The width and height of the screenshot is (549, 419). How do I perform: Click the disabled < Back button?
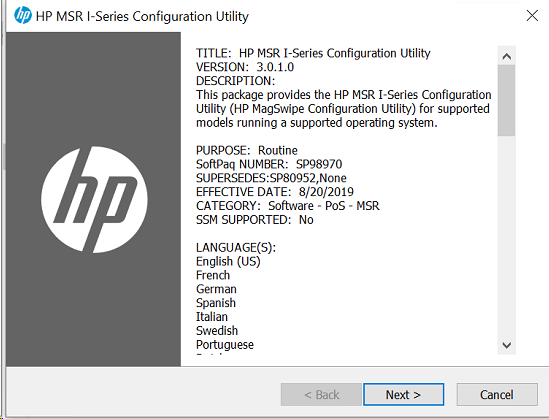321,394
